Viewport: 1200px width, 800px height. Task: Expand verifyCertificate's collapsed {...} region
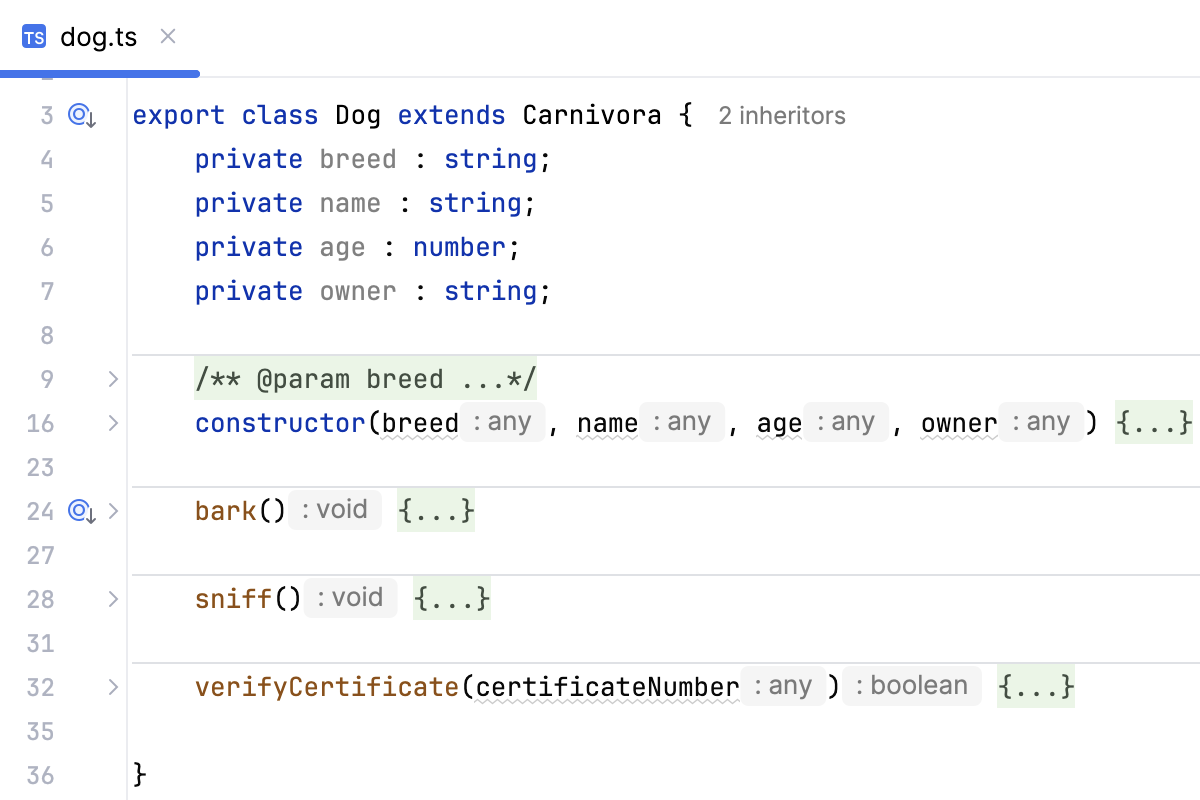click(x=1035, y=686)
